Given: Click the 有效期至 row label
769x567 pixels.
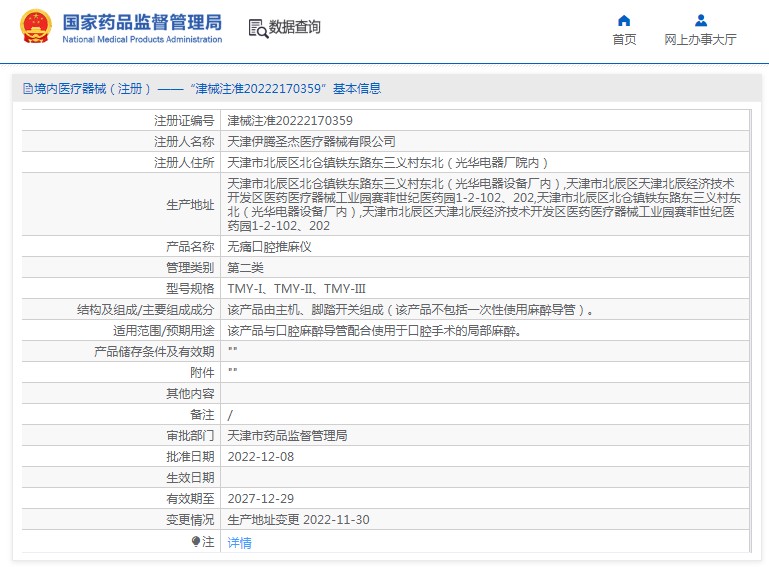Looking at the screenshot, I should (x=190, y=499).
